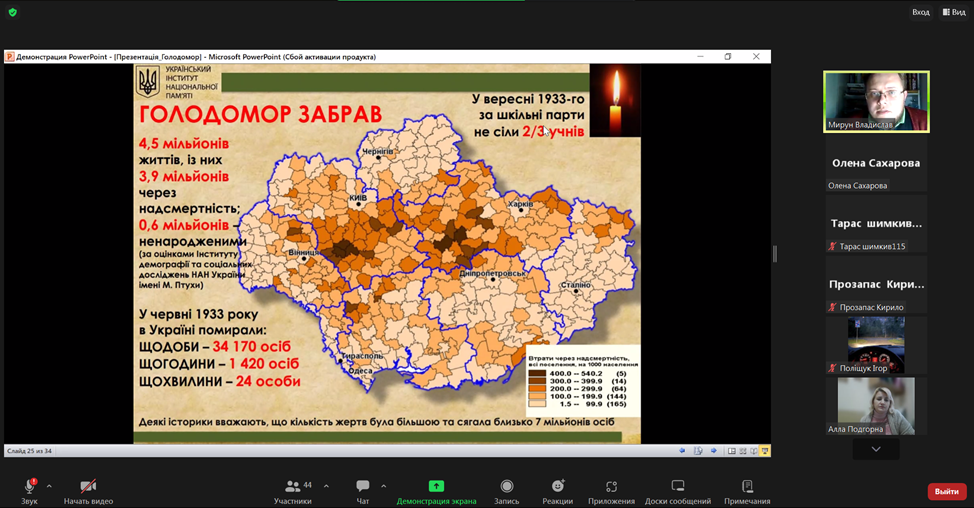Toggle the microphone Звук button
Screen dimensions: 974x508
pos(29,488)
